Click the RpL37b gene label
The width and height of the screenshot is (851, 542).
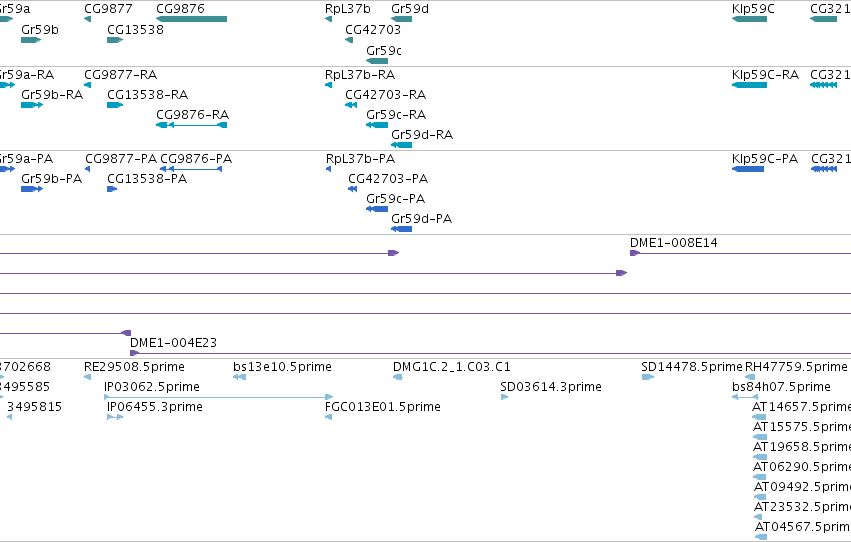coord(347,9)
